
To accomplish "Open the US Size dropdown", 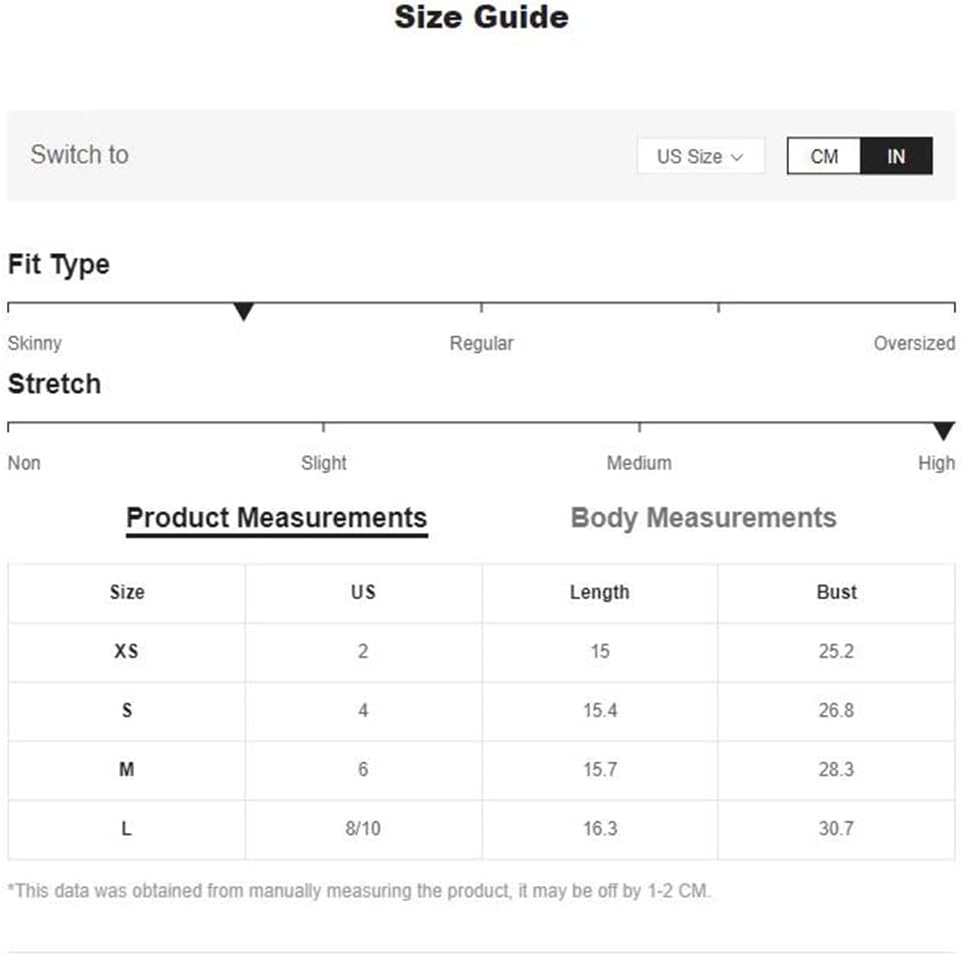I will 701,156.
